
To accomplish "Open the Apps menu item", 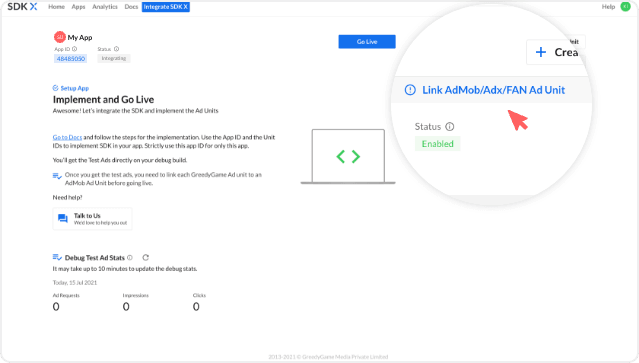I will 78,7.
